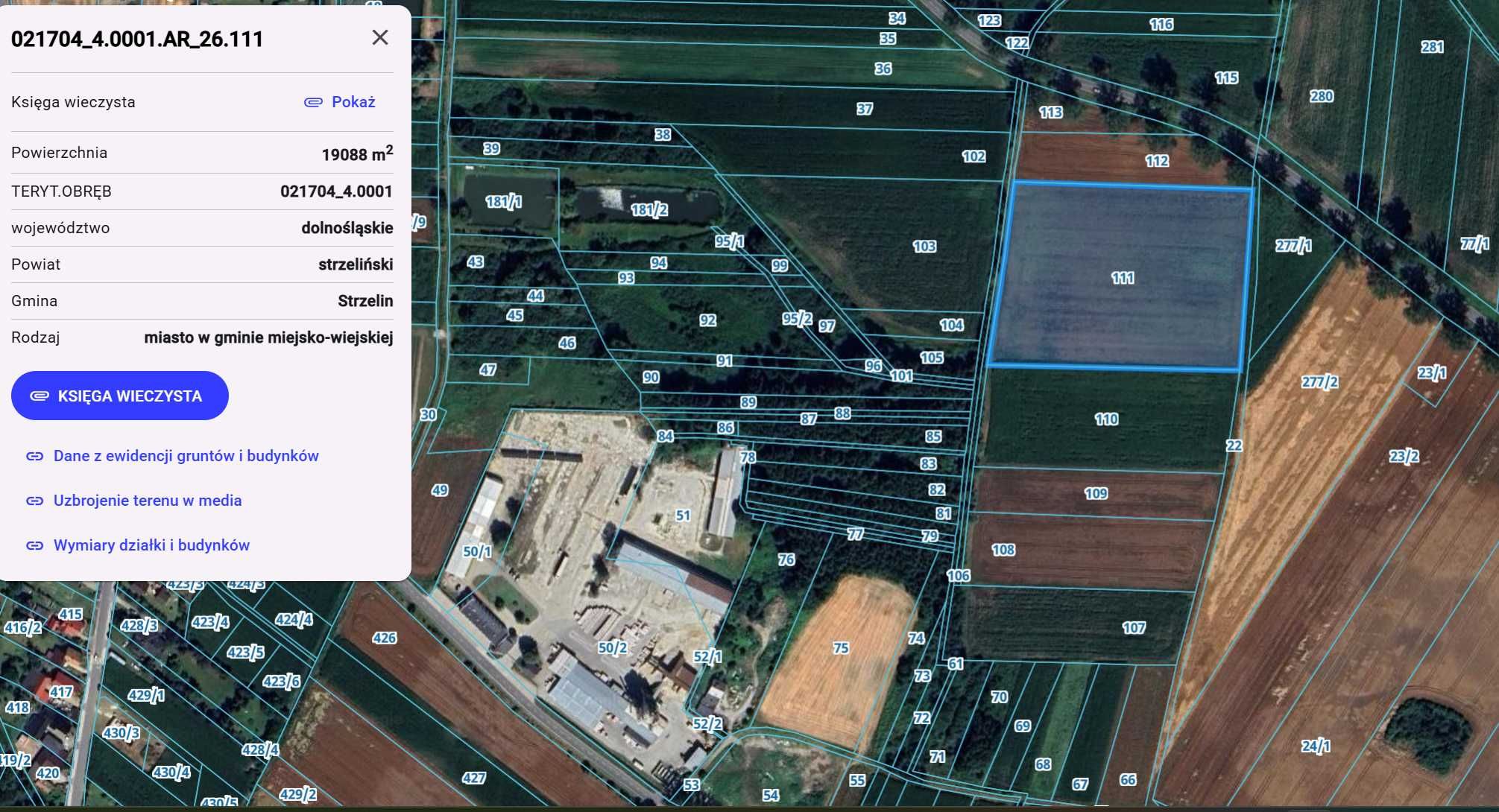The width and height of the screenshot is (1499, 812).
Task: Click chain icon next to Dane z ewidencji
Action: point(35,456)
